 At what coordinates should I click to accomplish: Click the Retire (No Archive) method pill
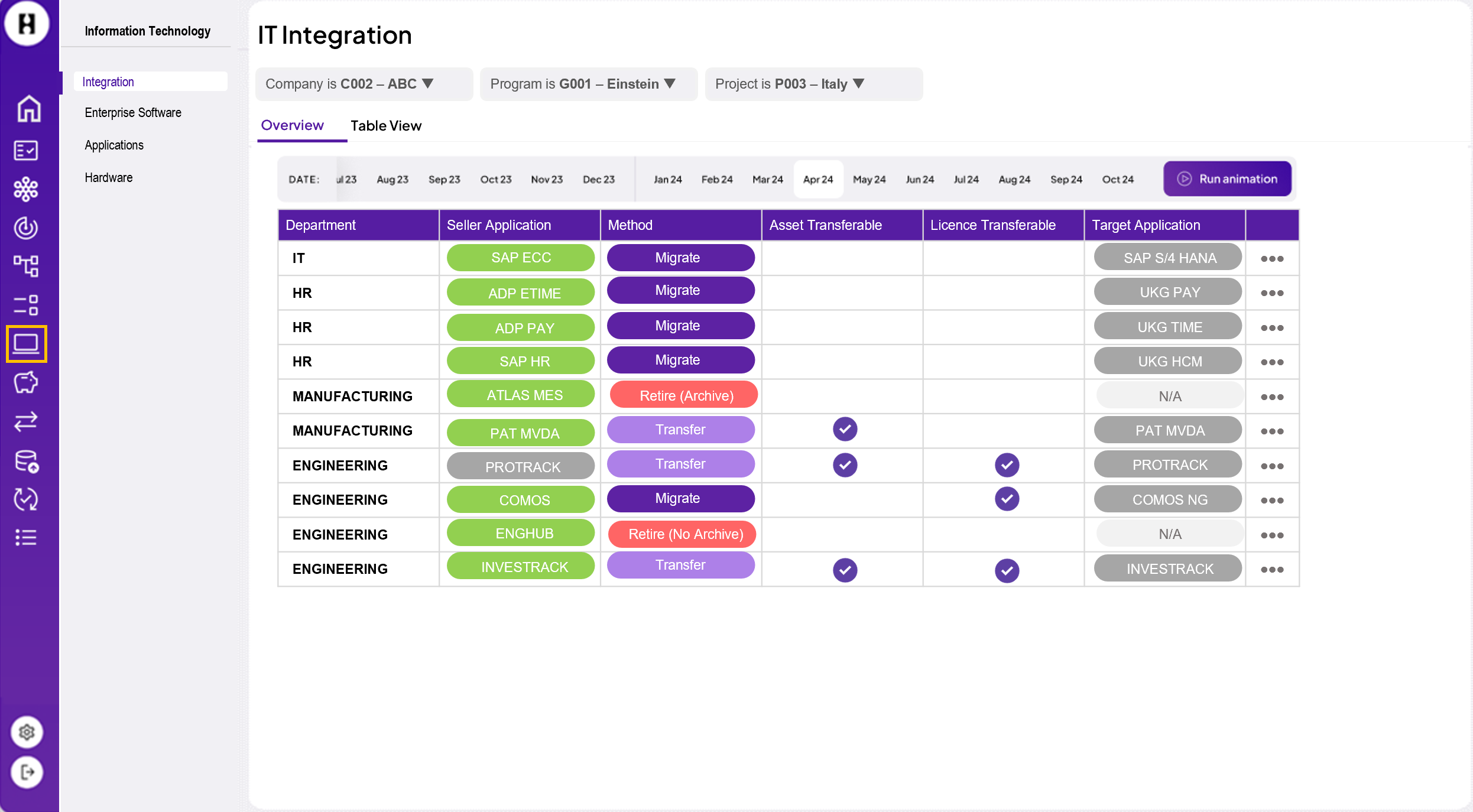coord(683,534)
